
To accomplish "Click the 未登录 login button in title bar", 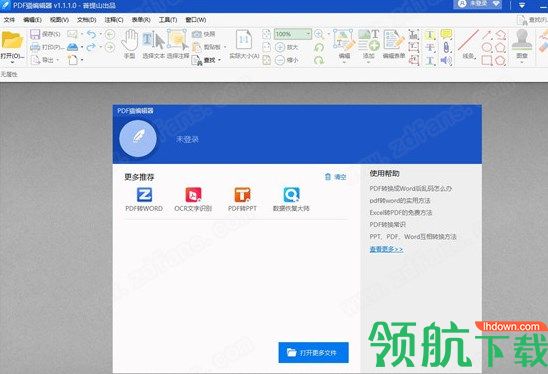I will 479,4.
